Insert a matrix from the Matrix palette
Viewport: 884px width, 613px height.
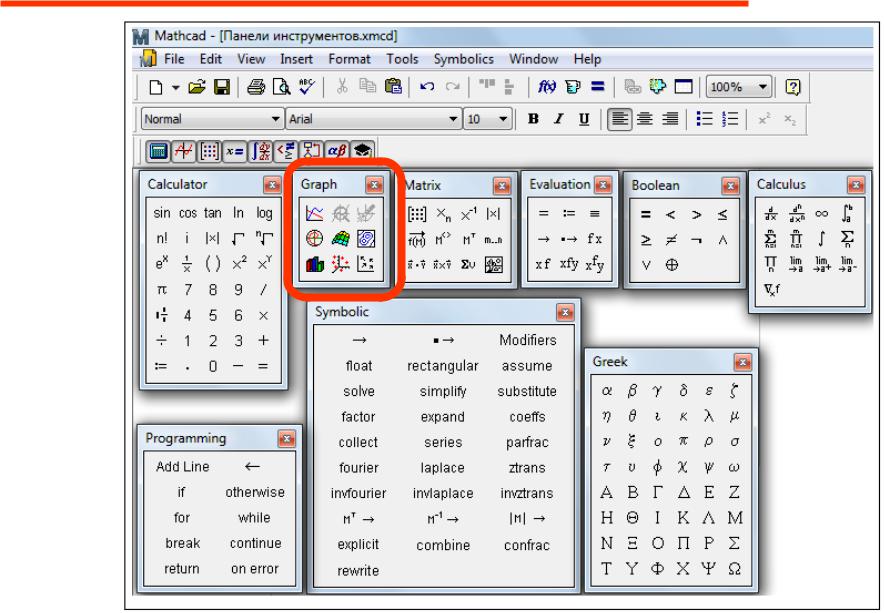(x=417, y=214)
